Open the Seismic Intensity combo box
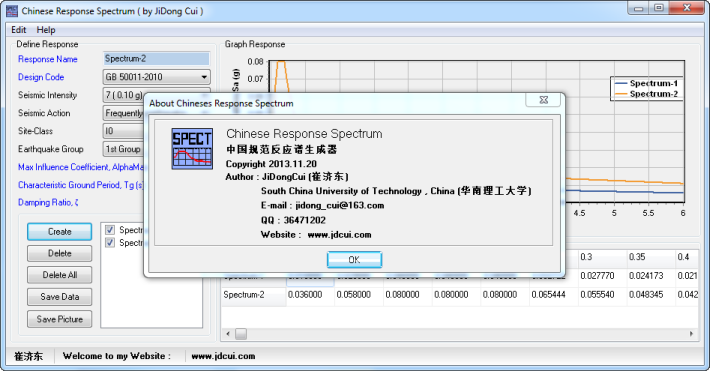 123,95
